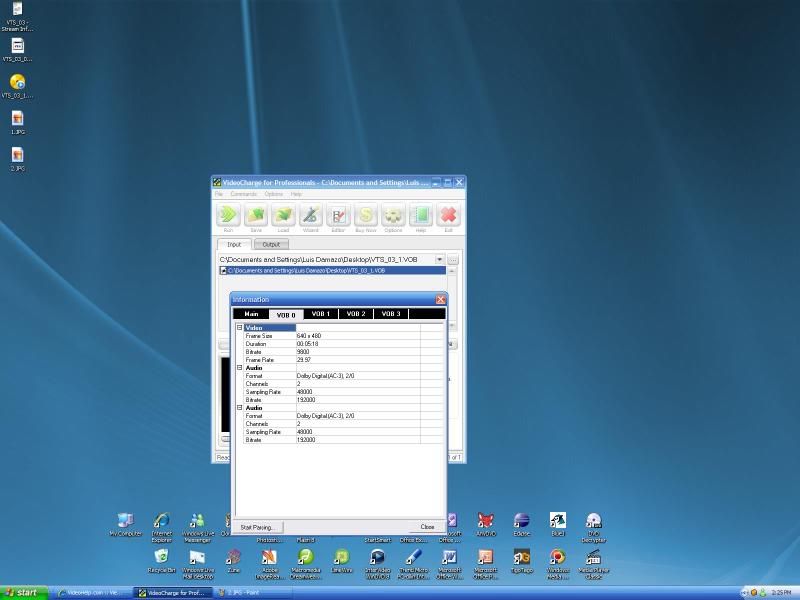The width and height of the screenshot is (800, 600).
Task: Select the Microsoft Office Word desktop icon
Action: (449, 564)
